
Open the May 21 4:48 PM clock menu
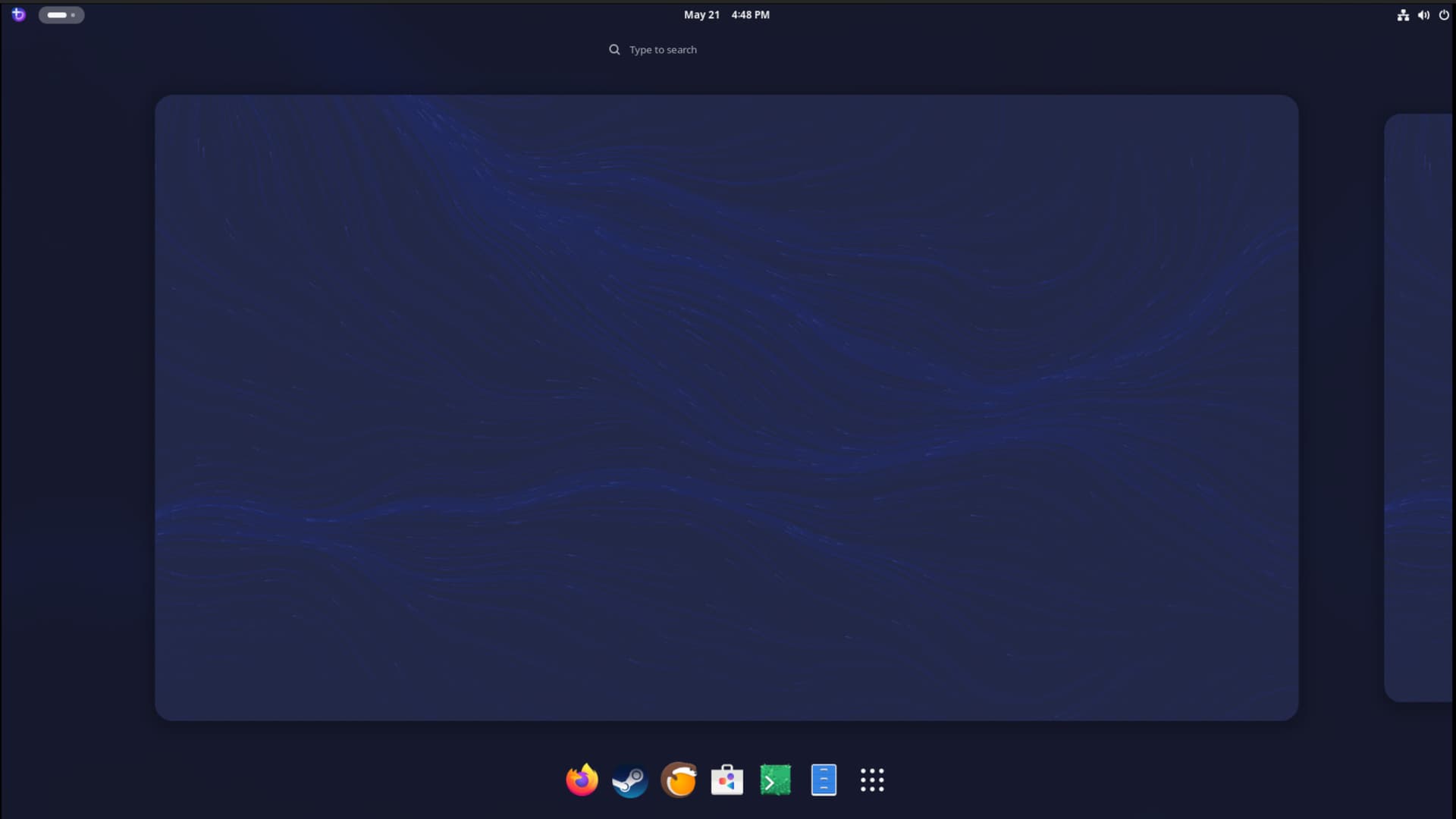pos(726,14)
